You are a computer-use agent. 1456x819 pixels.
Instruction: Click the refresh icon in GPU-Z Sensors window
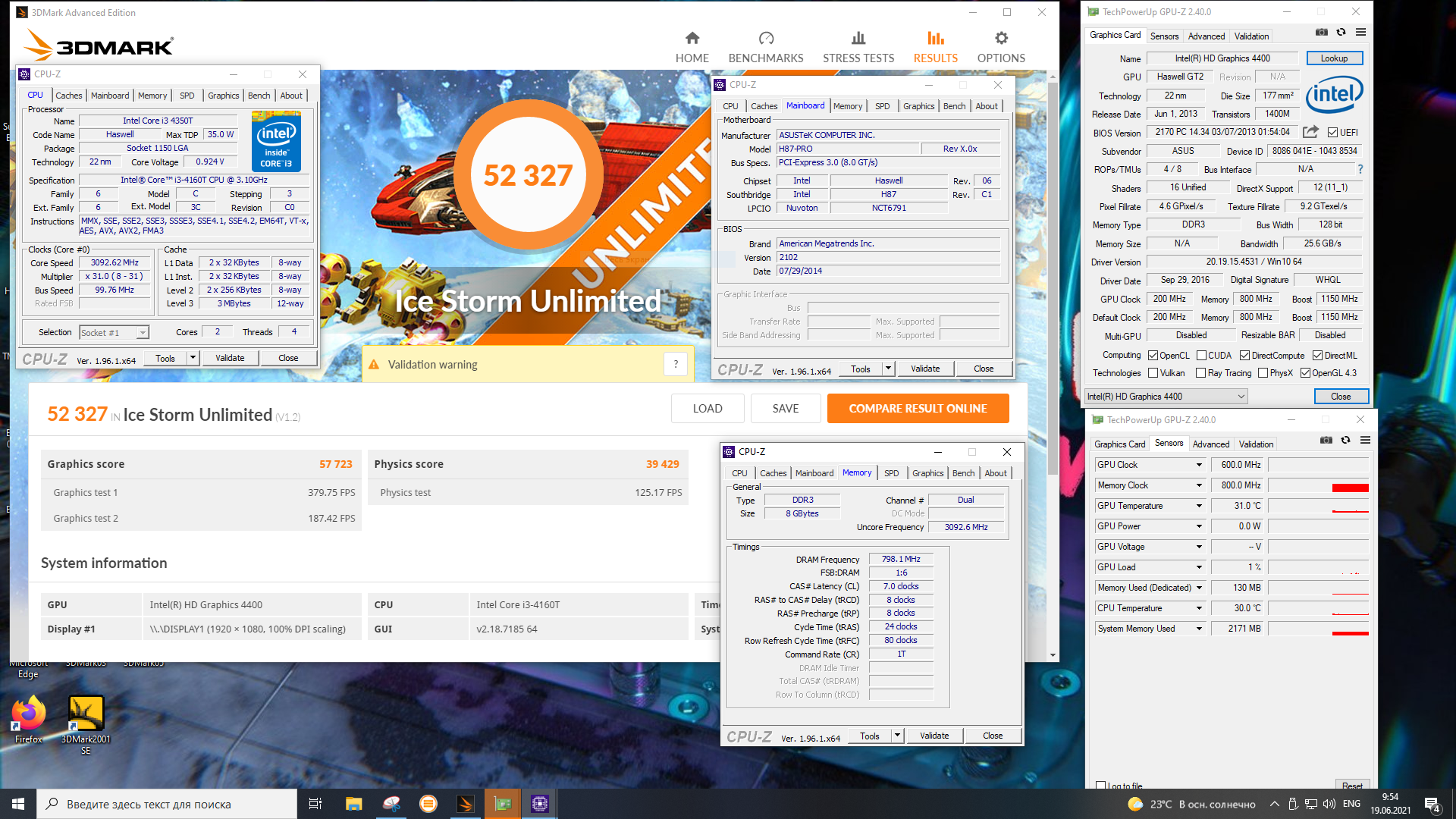1345,441
